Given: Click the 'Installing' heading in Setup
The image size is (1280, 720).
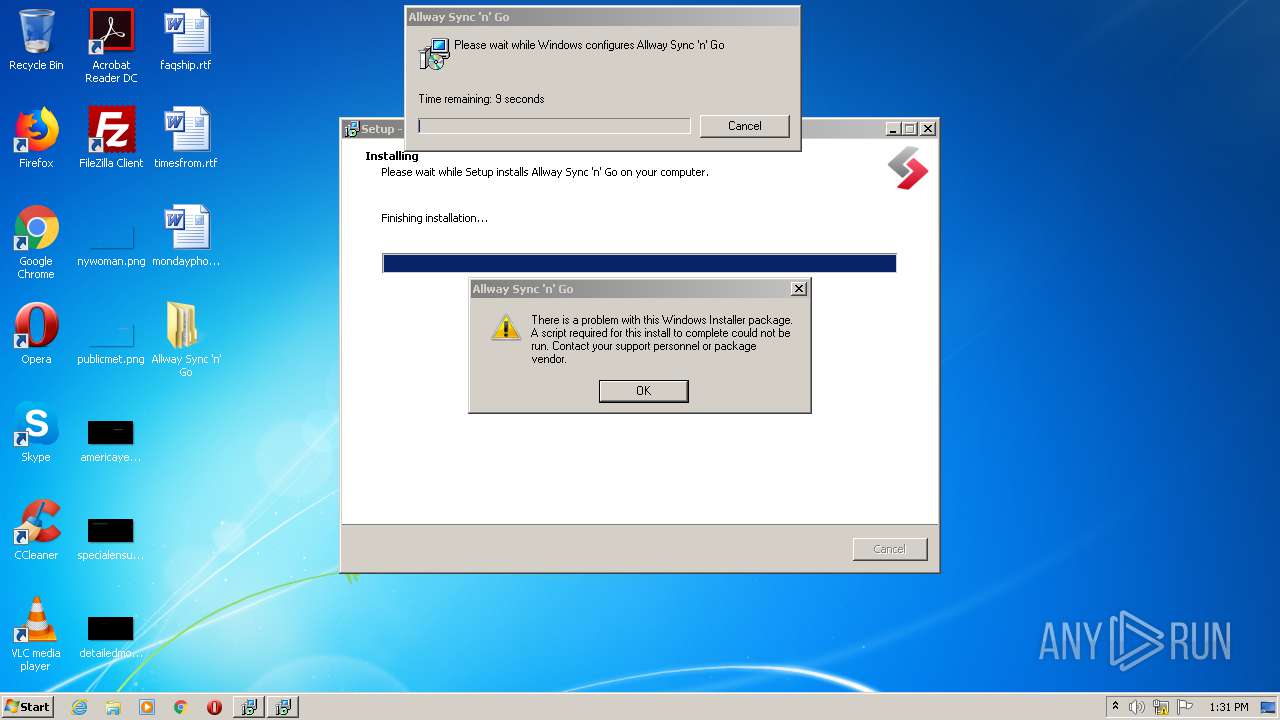Looking at the screenshot, I should (392, 156).
